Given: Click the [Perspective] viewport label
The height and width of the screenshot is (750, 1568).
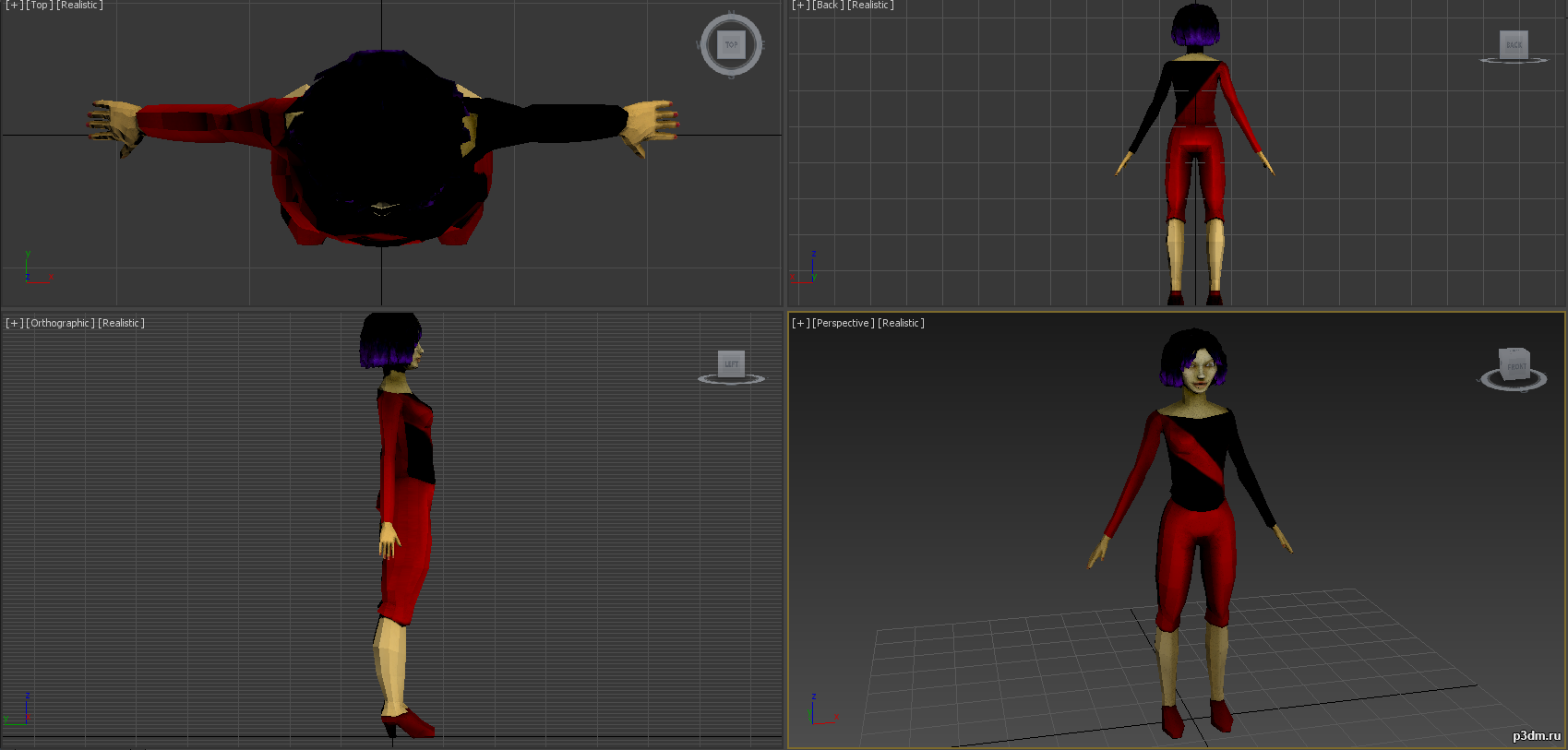Looking at the screenshot, I should pos(843,323).
